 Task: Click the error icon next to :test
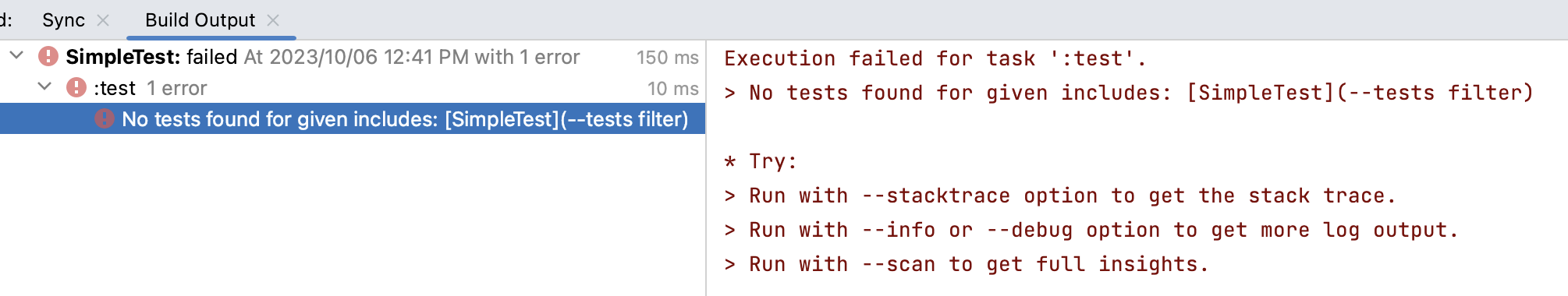pos(76,88)
